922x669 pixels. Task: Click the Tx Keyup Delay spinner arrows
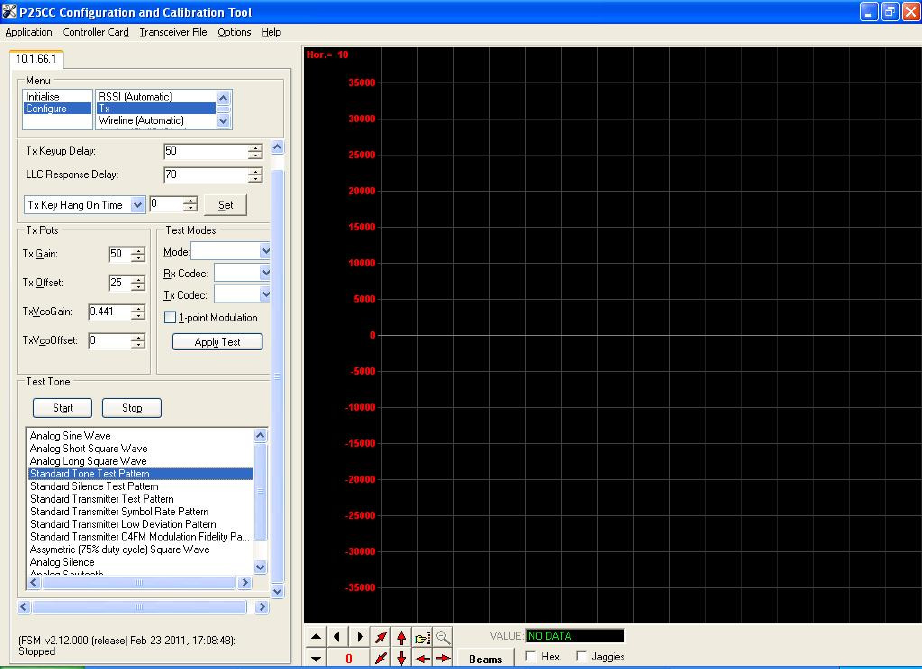(x=255, y=152)
